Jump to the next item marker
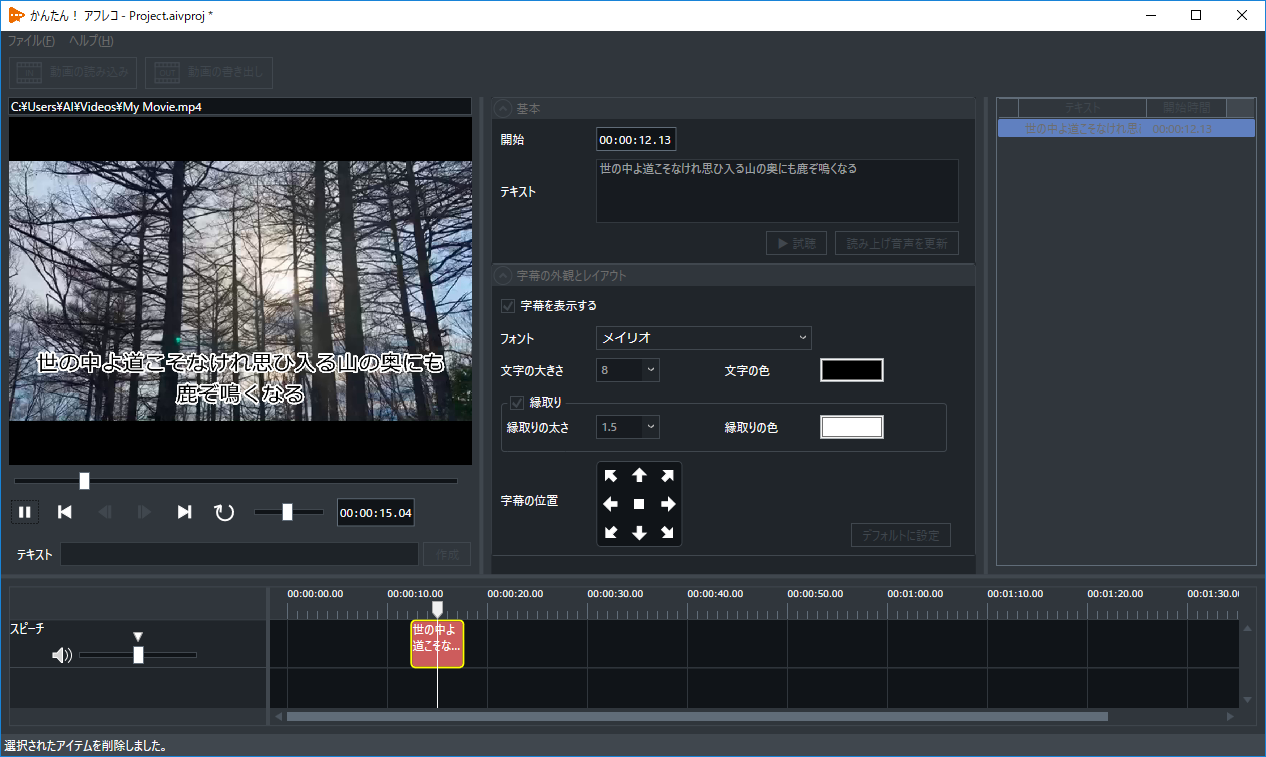1266x757 pixels. (x=184, y=512)
